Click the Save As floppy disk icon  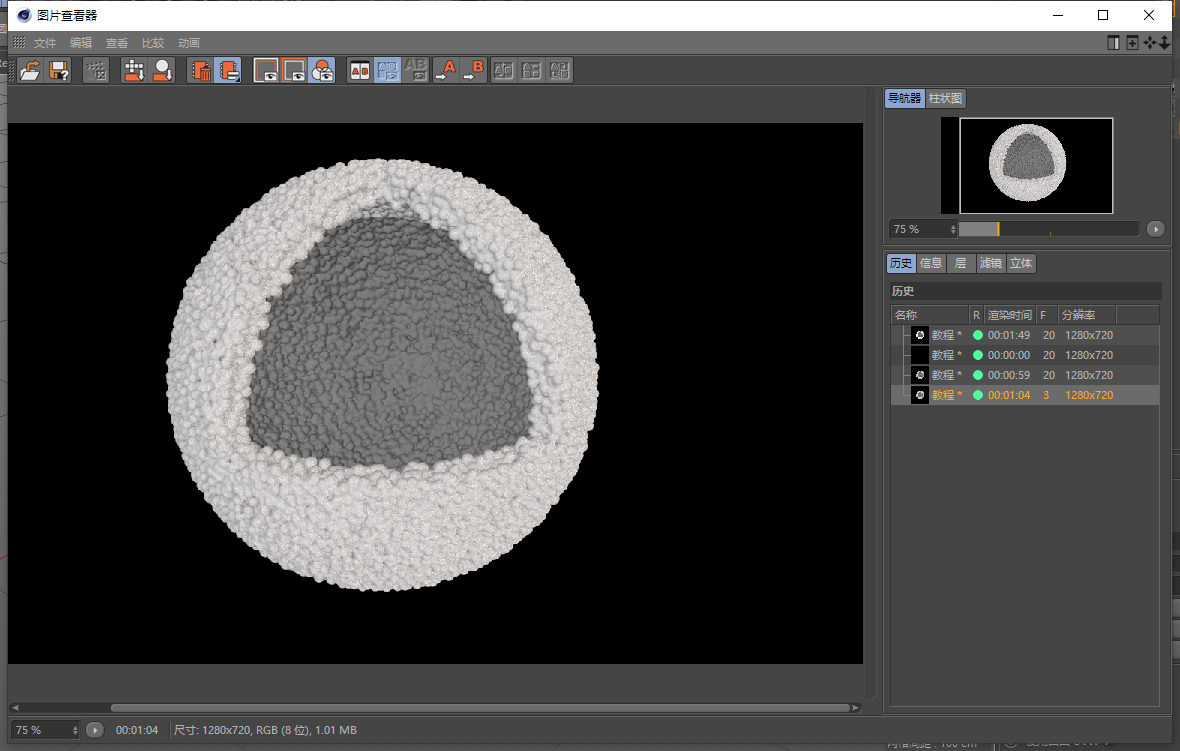[59, 70]
